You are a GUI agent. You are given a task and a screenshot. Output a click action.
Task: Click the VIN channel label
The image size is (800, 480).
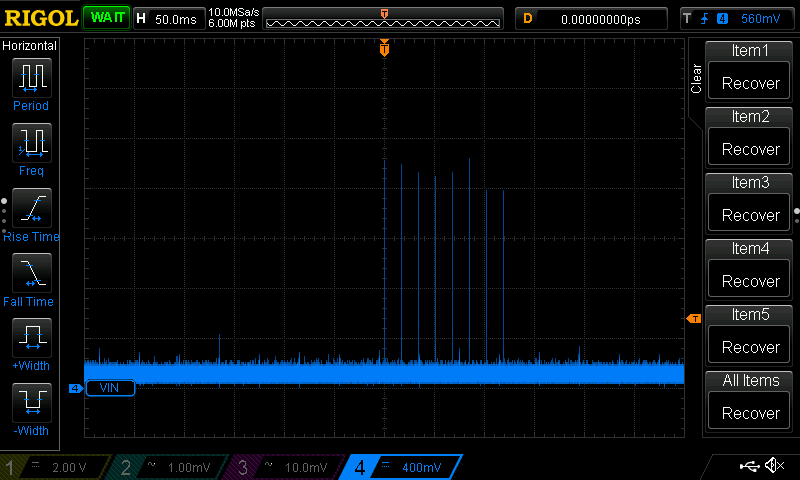[x=110, y=388]
